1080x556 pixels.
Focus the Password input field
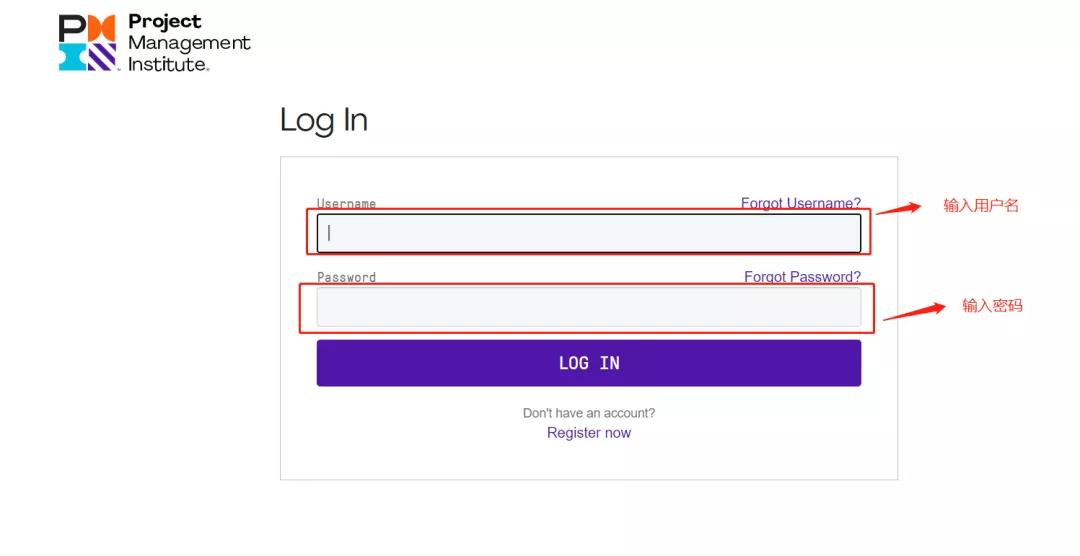[x=588, y=307]
